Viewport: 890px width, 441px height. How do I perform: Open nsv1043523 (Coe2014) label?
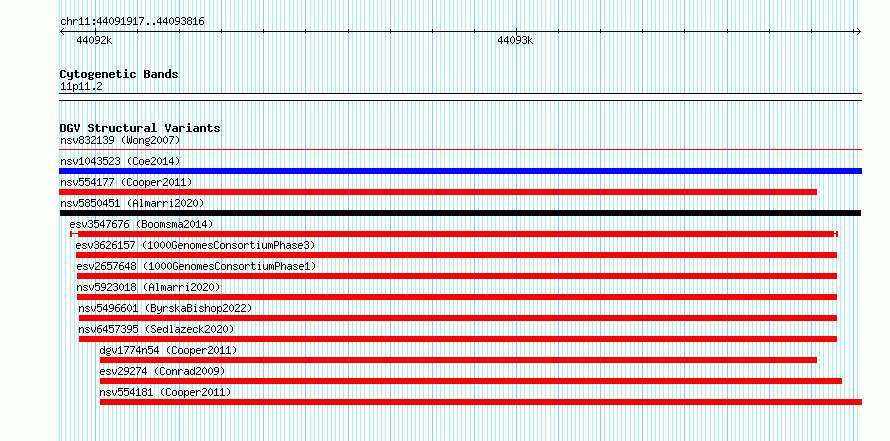[x=120, y=161]
